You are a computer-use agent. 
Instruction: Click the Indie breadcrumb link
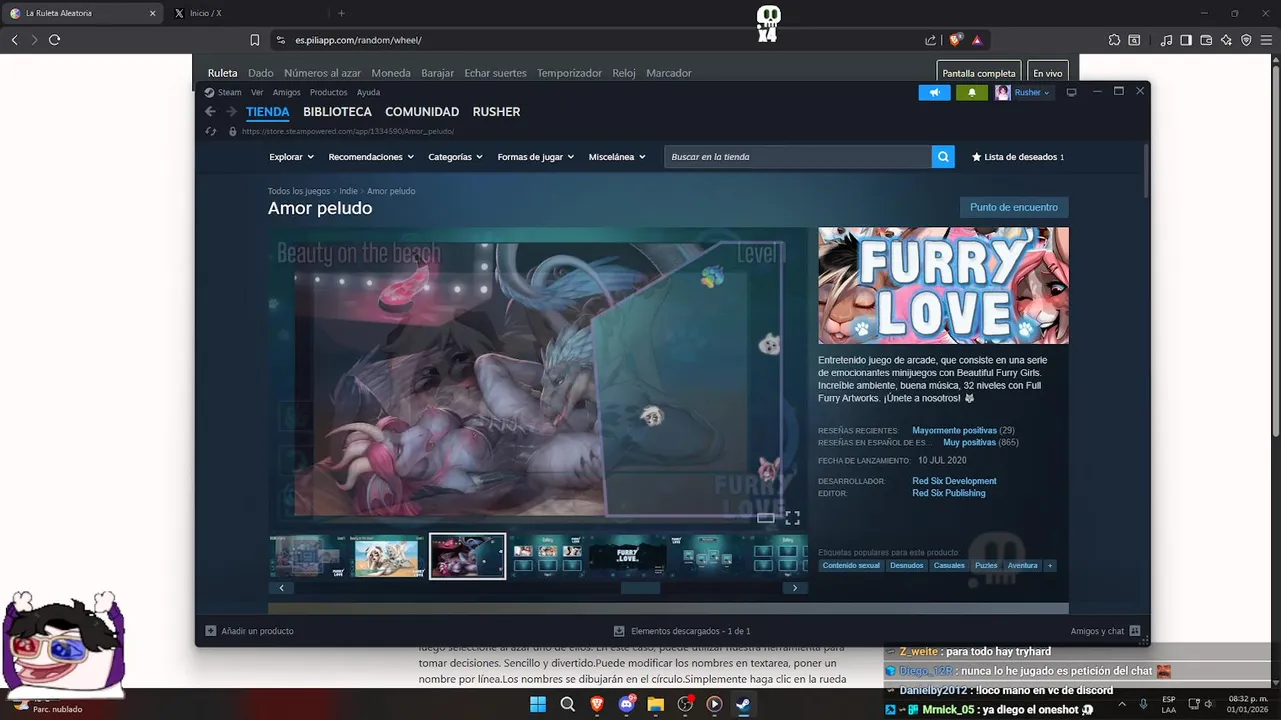click(348, 191)
